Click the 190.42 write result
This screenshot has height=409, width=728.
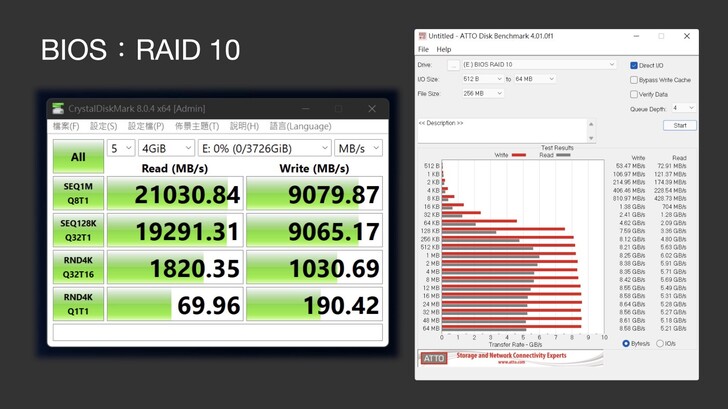click(314, 304)
